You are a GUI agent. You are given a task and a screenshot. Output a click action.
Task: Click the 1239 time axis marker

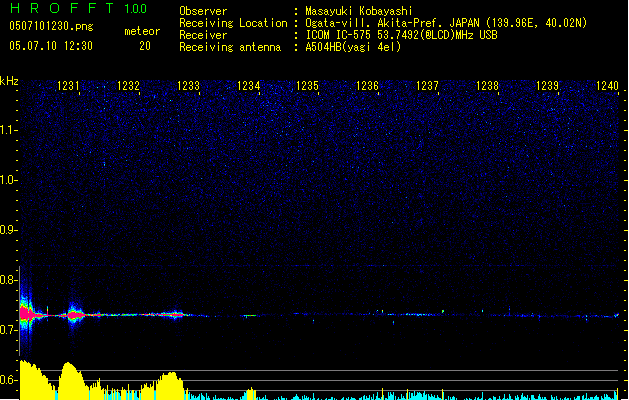[x=547, y=86]
